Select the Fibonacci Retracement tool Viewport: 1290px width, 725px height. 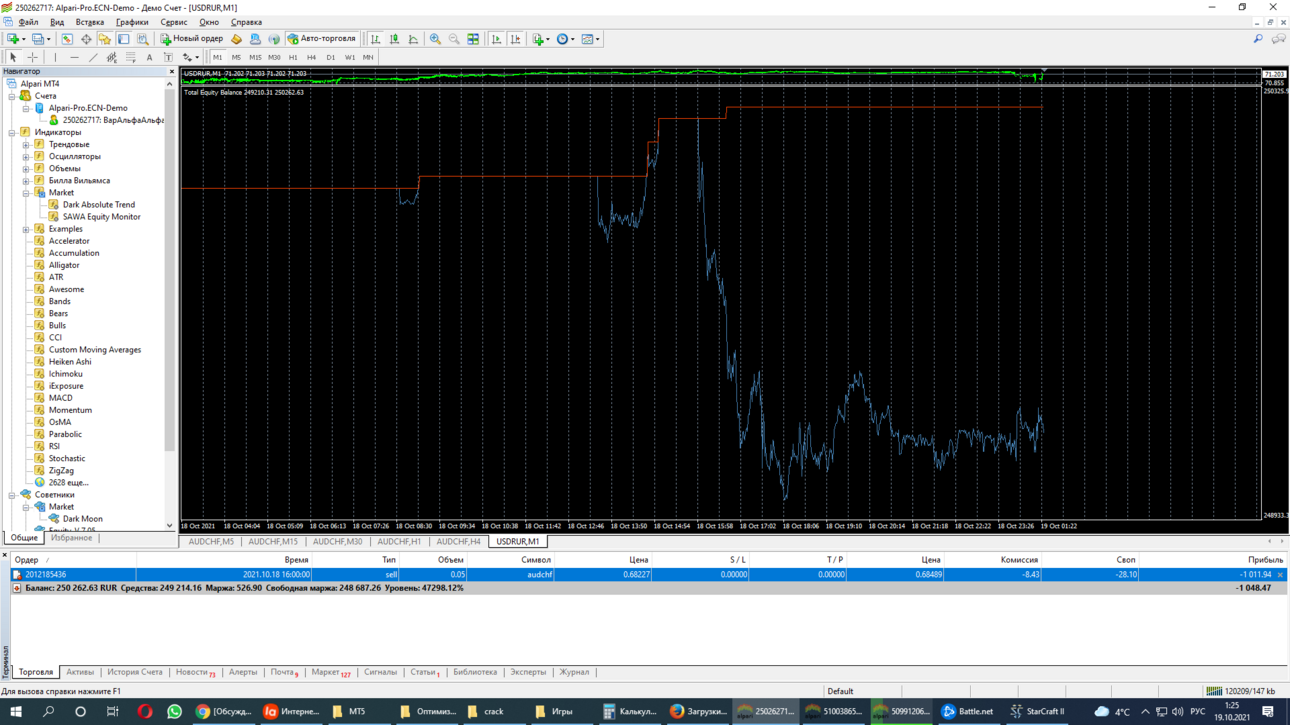click(130, 57)
